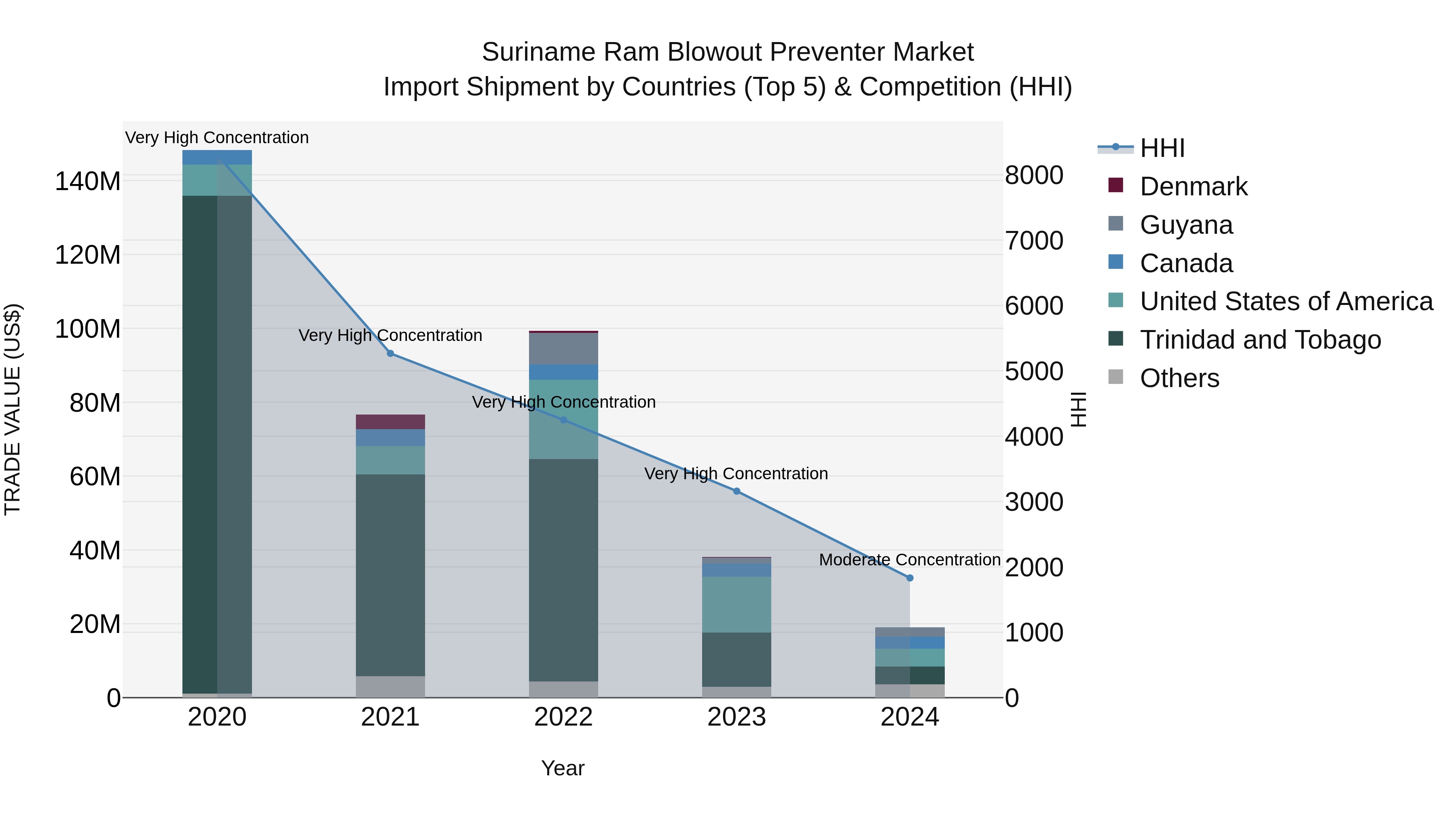Click the Guyana gray-blue color swatch
The height and width of the screenshot is (819, 1456).
coord(1116,223)
